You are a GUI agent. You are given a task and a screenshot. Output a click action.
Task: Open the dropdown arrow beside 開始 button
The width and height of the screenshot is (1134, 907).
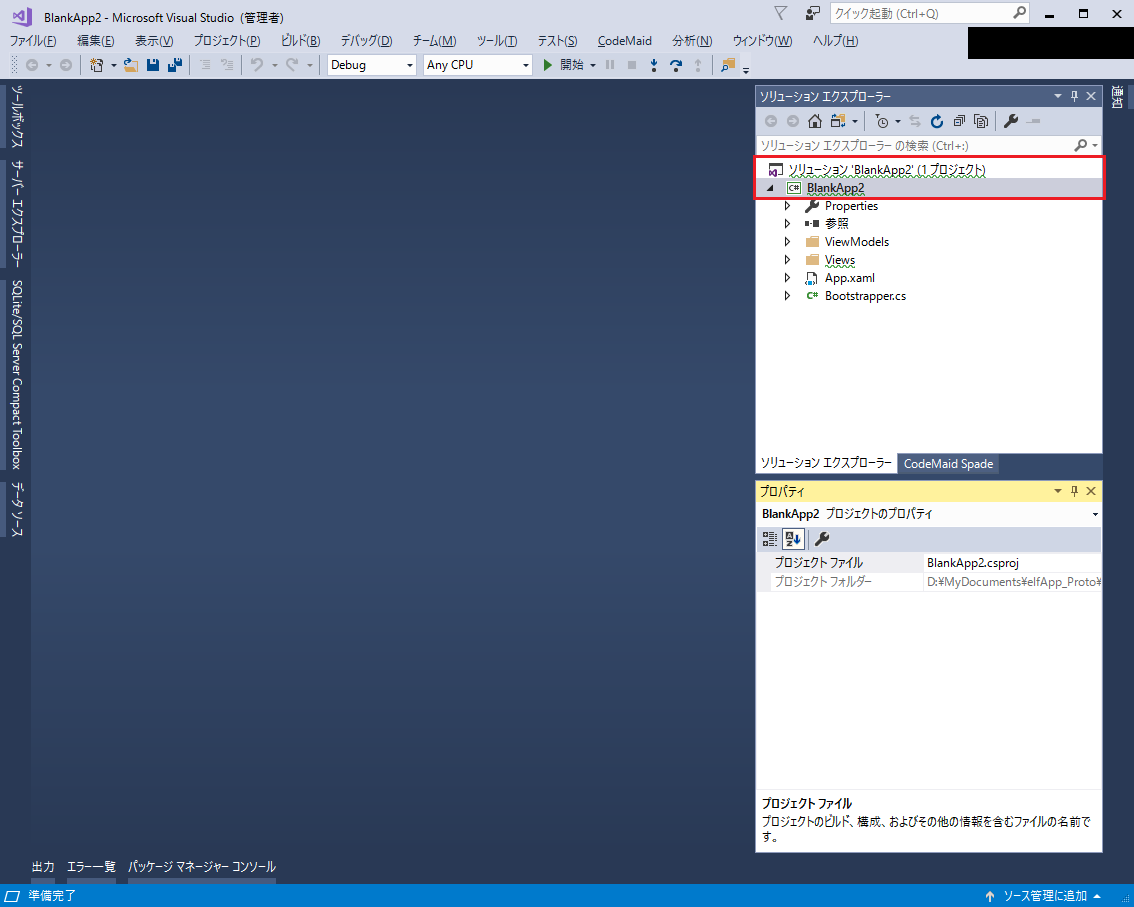click(x=593, y=65)
